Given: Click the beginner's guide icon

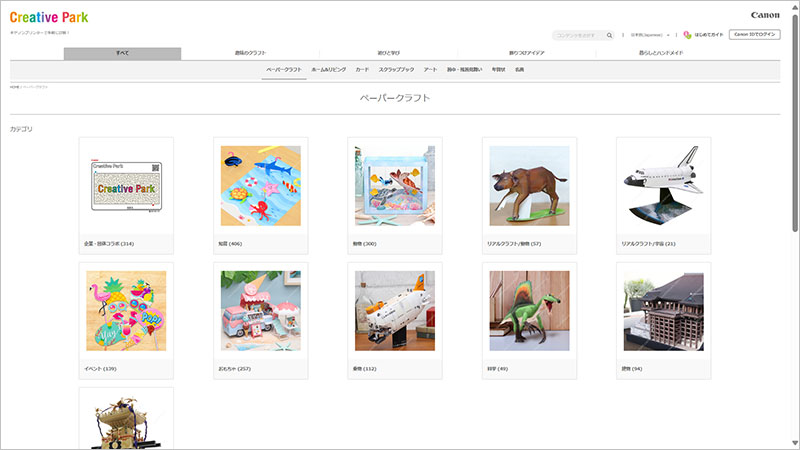Looking at the screenshot, I should pyautogui.click(x=687, y=35).
